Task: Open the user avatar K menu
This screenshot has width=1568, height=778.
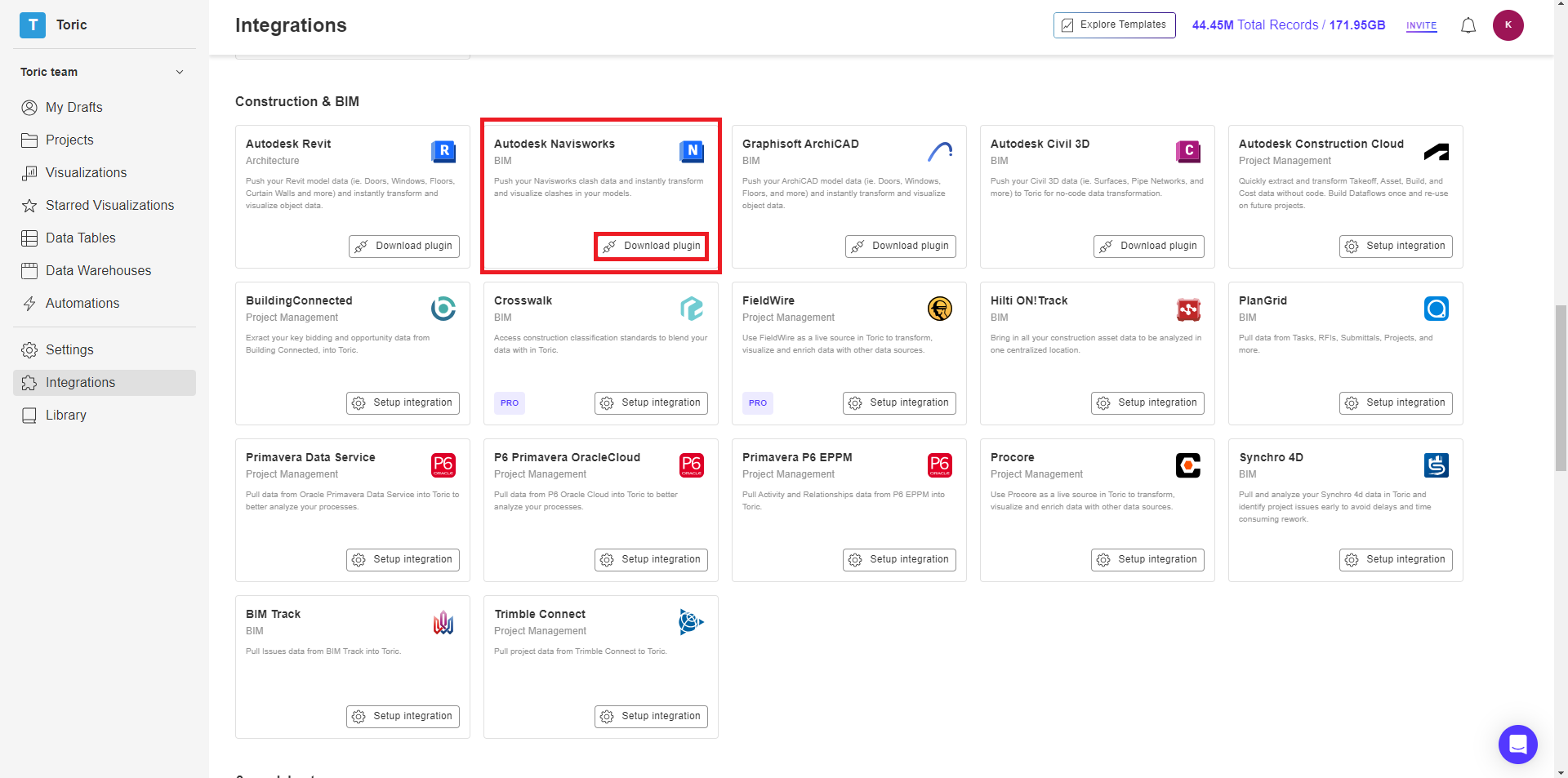Action: tap(1508, 25)
